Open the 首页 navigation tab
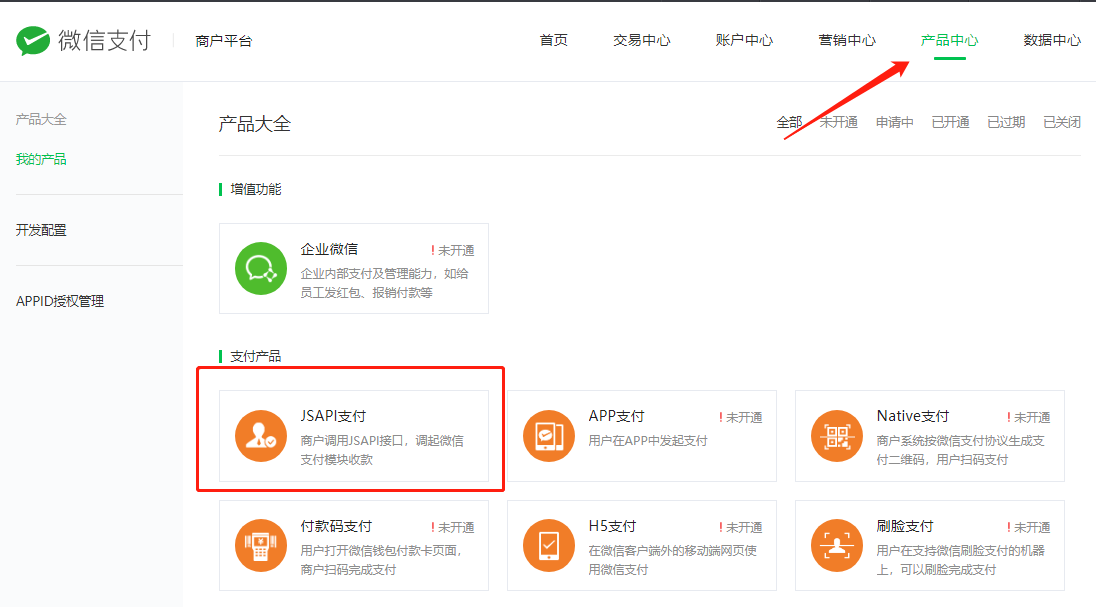The height and width of the screenshot is (607, 1096). 554,41
